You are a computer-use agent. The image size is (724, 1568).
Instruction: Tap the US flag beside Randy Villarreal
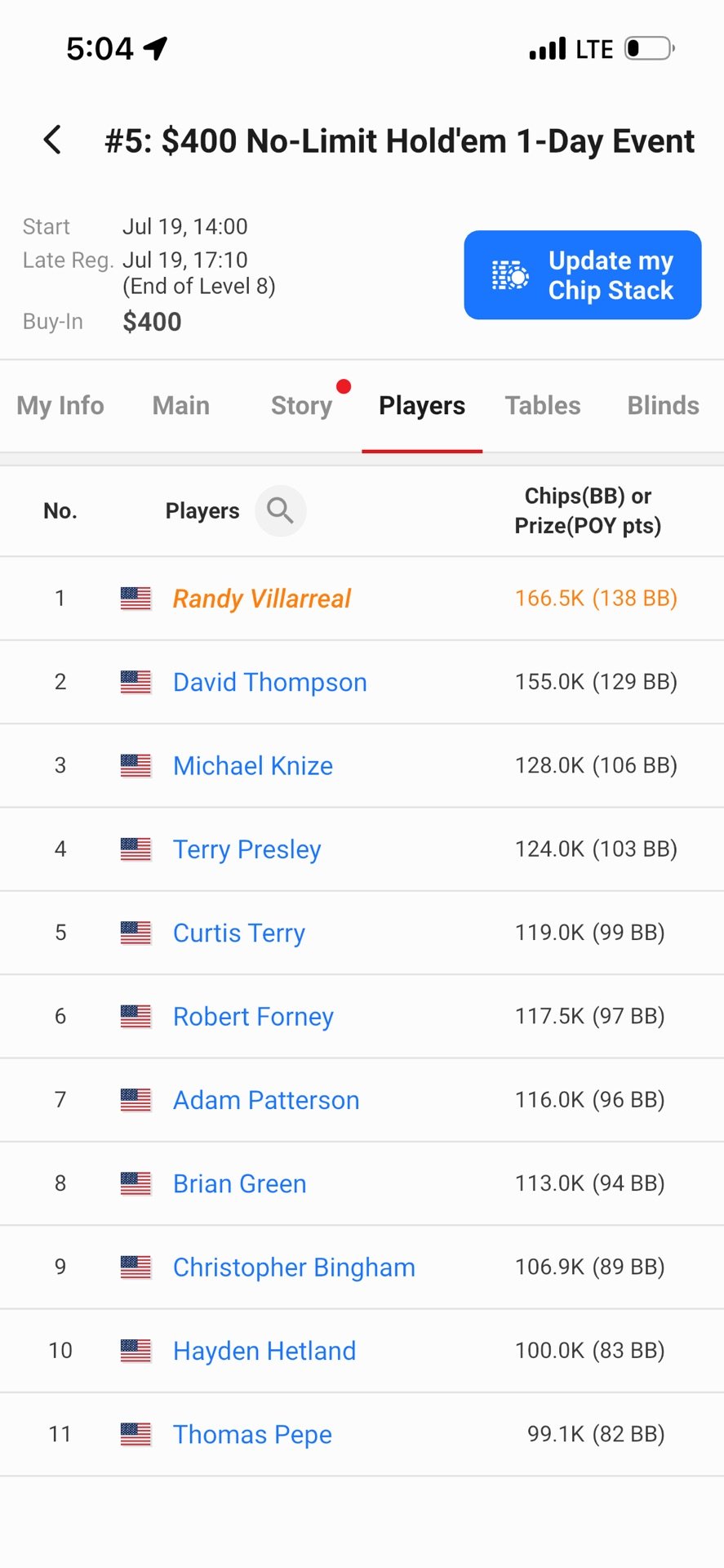click(x=135, y=599)
